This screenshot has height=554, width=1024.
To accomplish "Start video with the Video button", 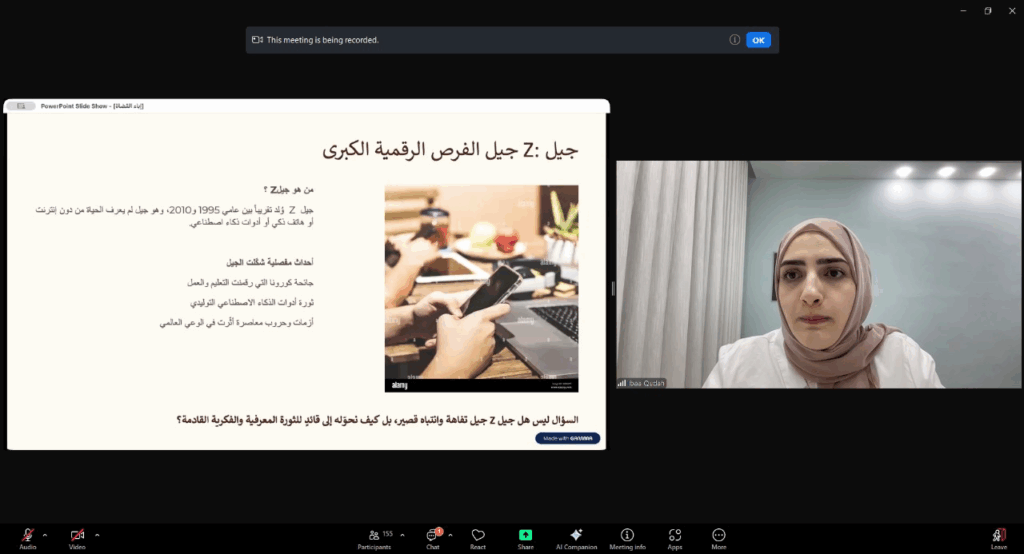I will [x=77, y=536].
